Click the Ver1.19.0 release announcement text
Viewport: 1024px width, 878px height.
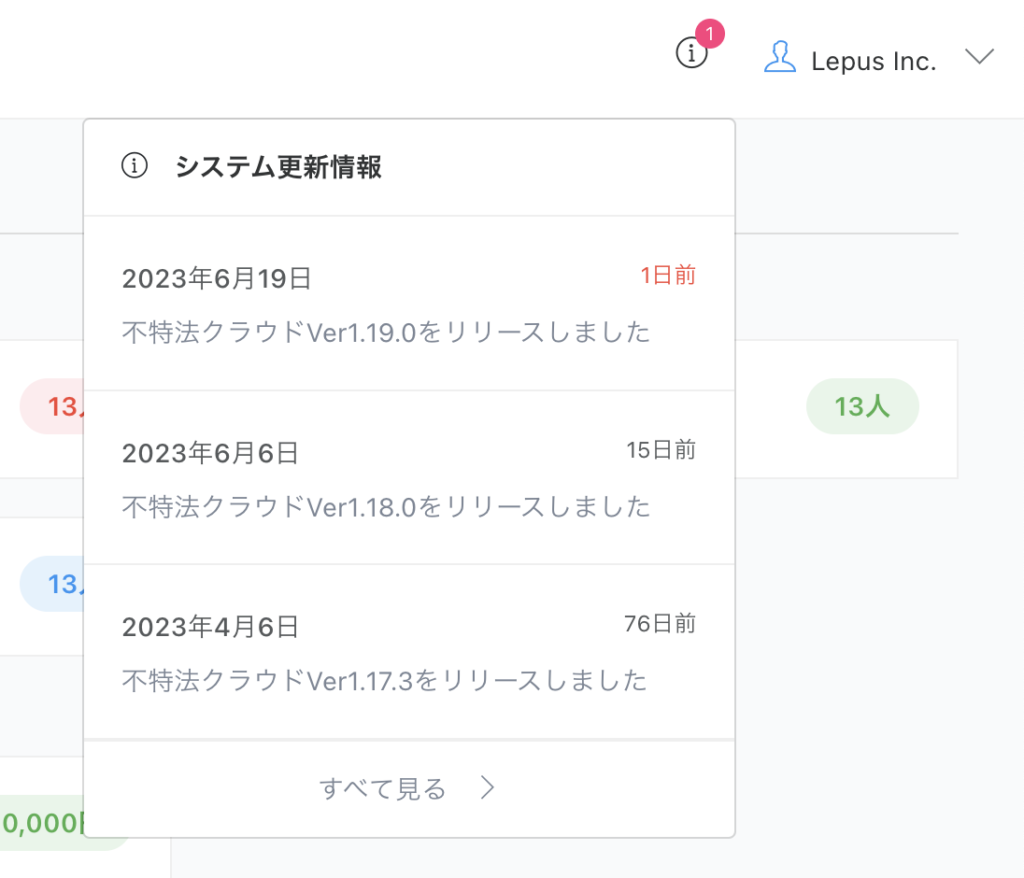coord(386,332)
